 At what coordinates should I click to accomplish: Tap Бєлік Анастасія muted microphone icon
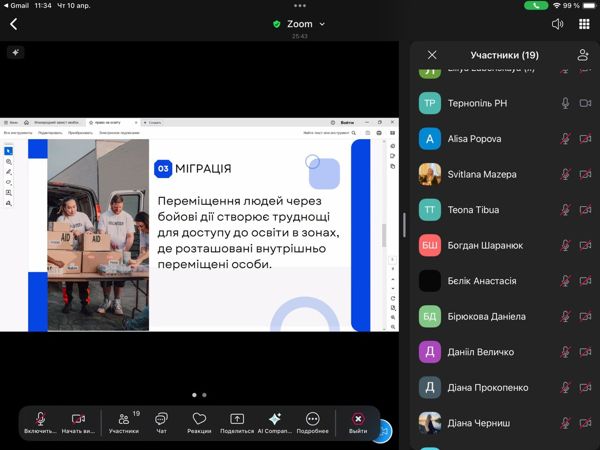coord(565,281)
